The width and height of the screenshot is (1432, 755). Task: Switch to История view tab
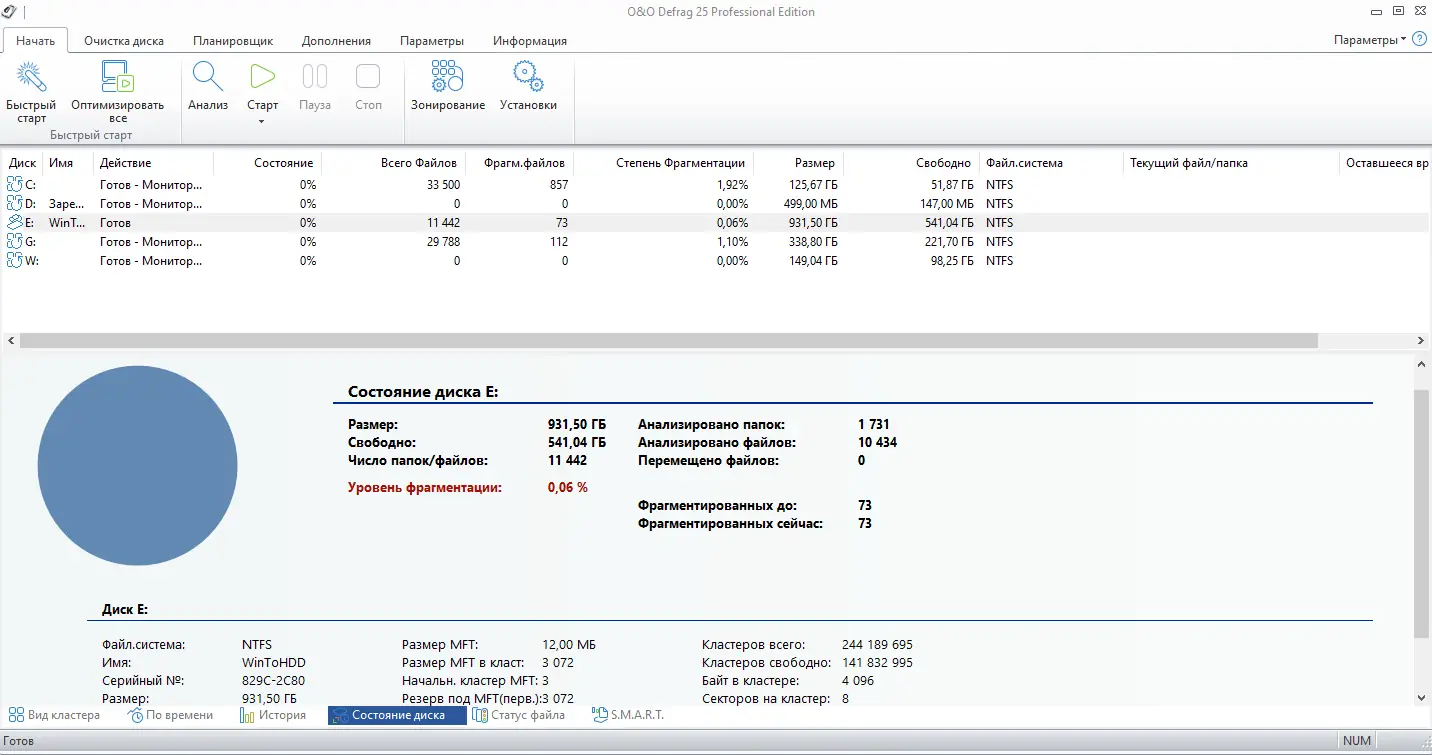pyautogui.click(x=273, y=715)
